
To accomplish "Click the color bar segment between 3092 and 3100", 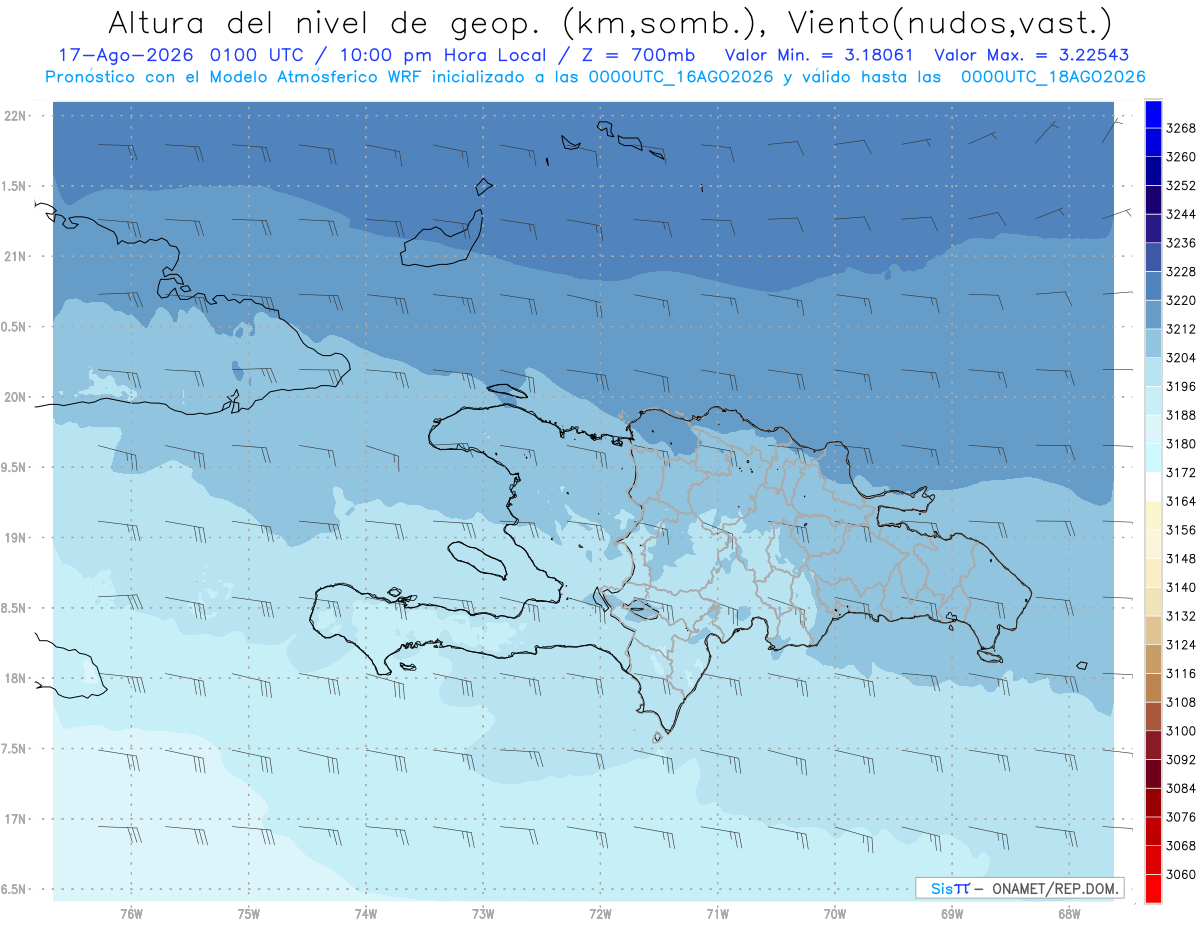I will pyautogui.click(x=1153, y=746).
